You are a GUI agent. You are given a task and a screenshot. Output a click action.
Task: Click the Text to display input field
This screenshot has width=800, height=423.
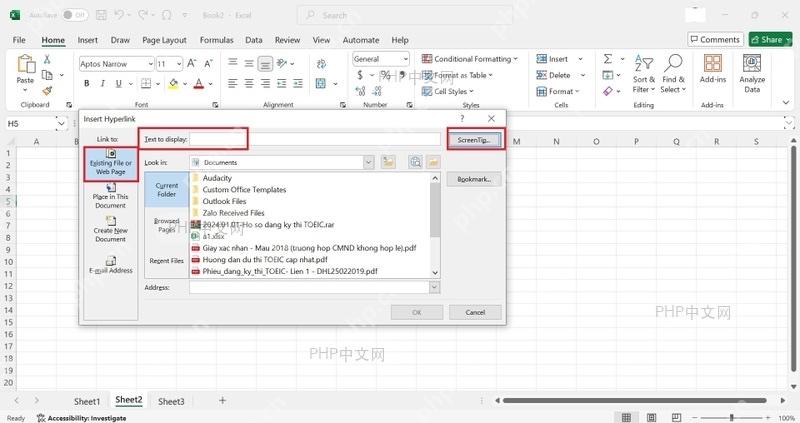(x=315, y=139)
